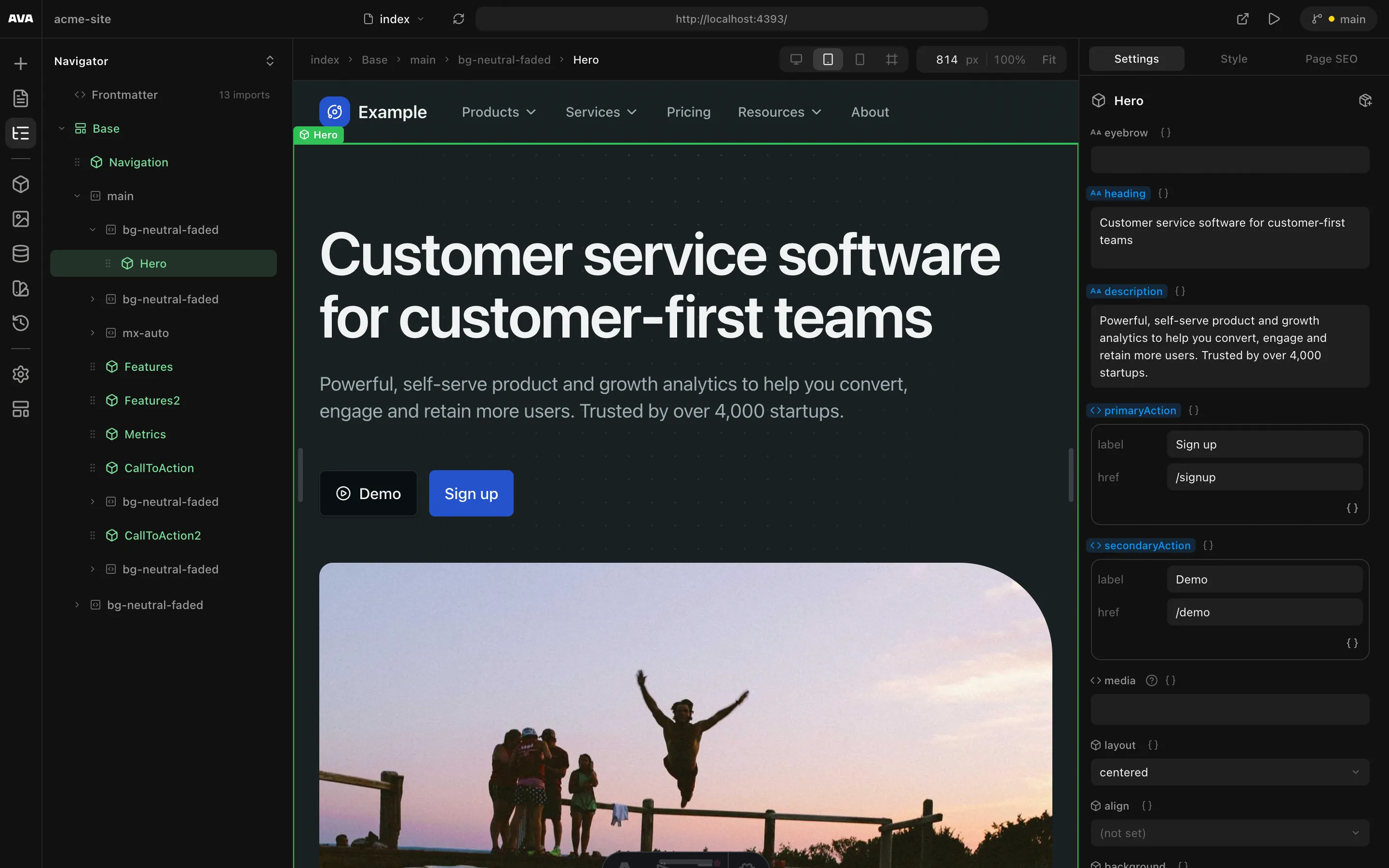Open the layout centered dropdown
1389x868 pixels.
[1229, 772]
